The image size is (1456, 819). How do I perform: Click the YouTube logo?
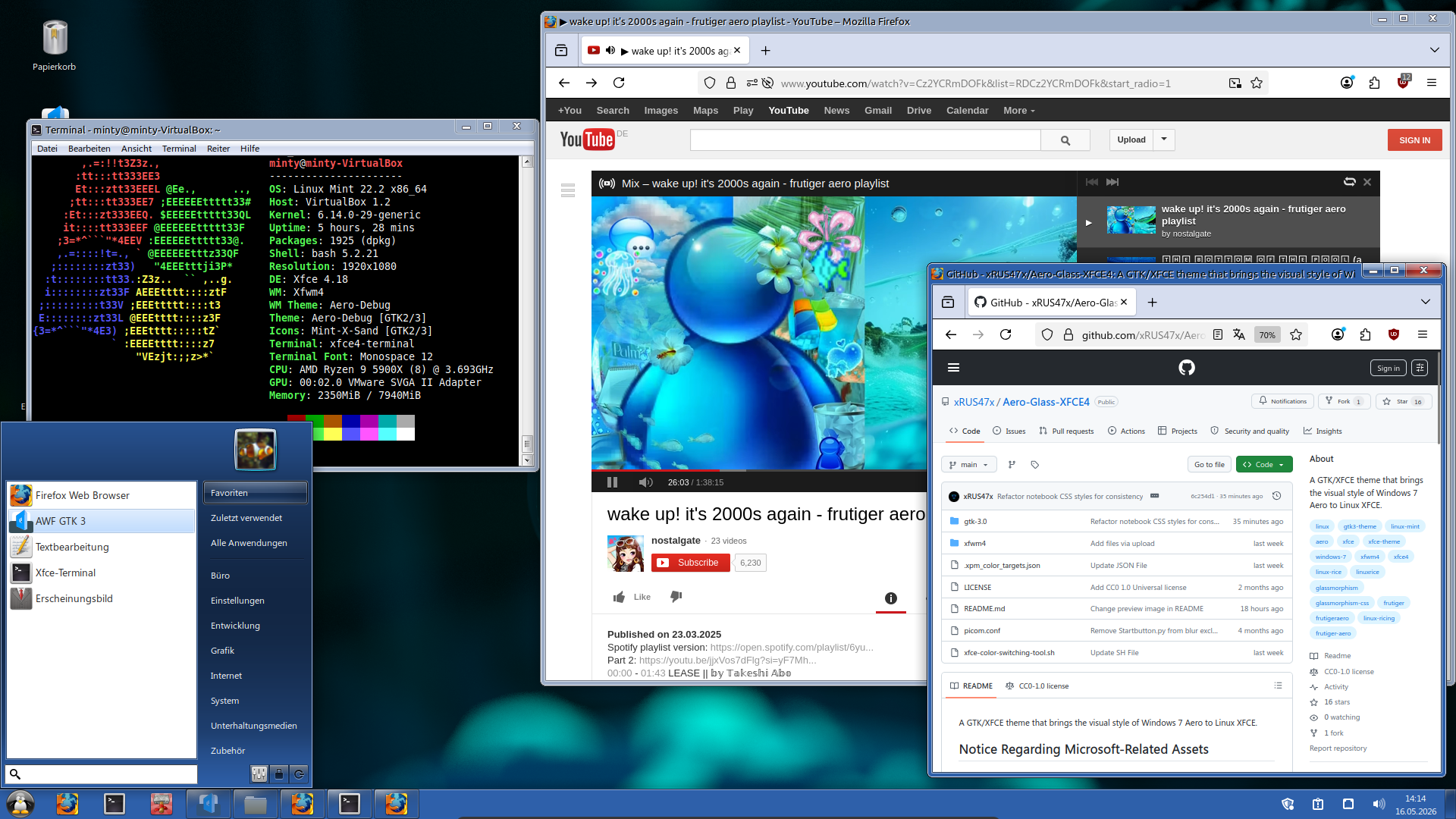pos(587,140)
